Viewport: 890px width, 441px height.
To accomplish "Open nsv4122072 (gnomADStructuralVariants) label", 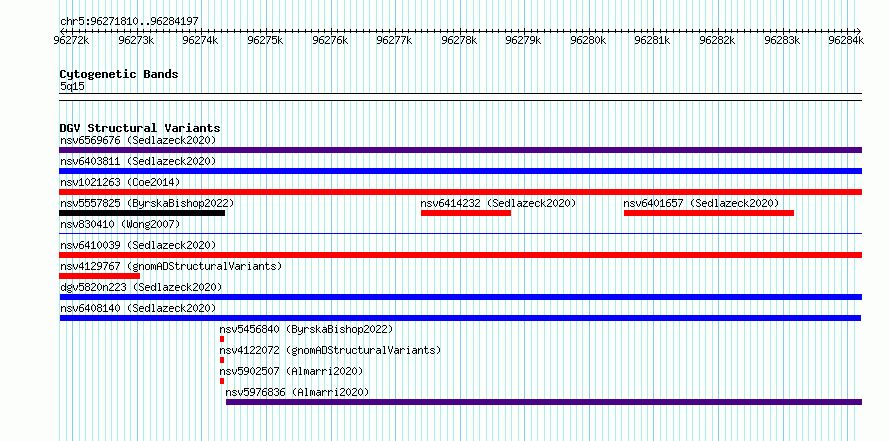I will click(330, 350).
